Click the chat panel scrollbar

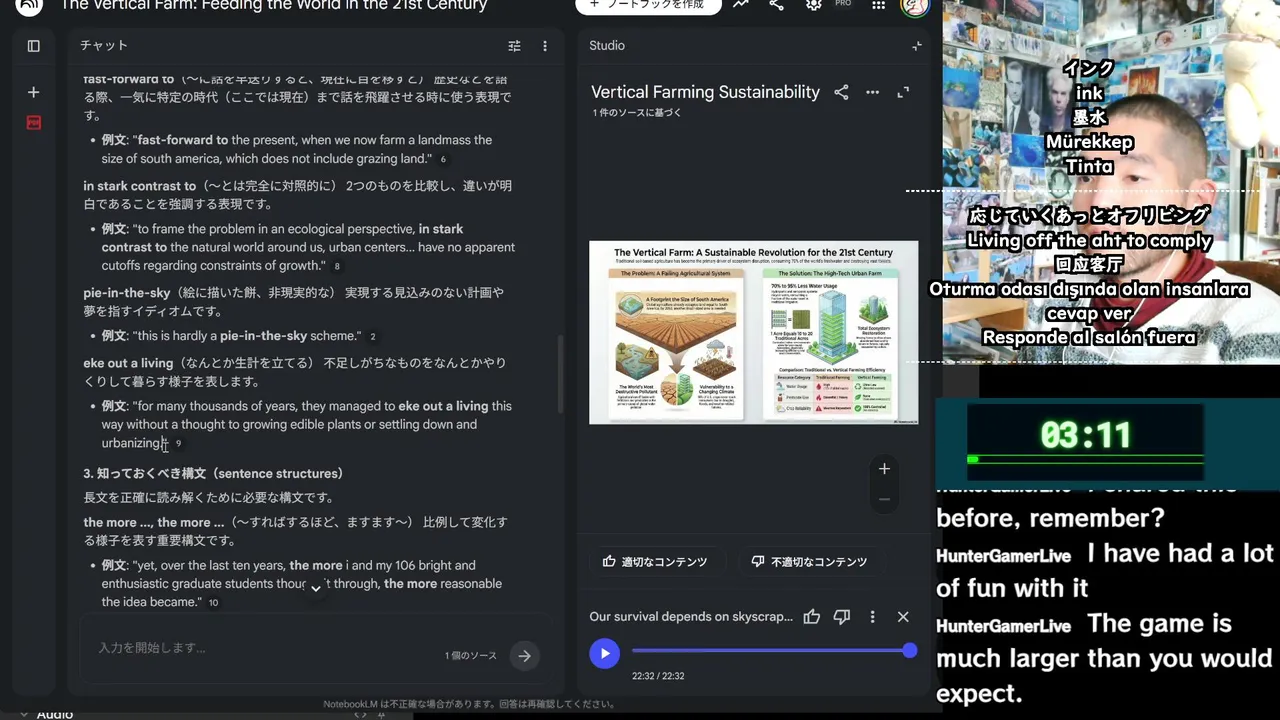pyautogui.click(x=560, y=375)
